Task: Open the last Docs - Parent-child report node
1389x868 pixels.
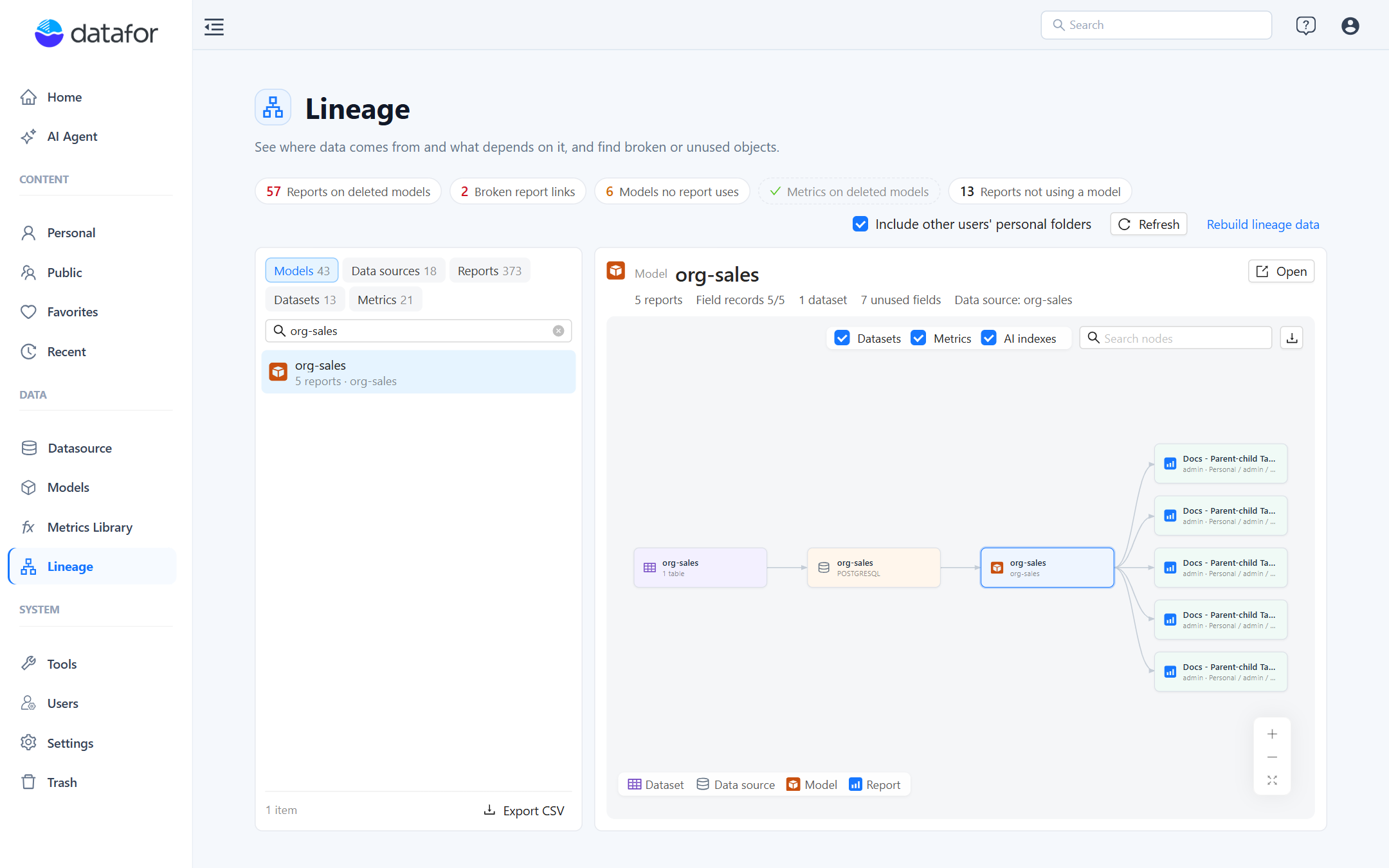Action: (x=1221, y=672)
